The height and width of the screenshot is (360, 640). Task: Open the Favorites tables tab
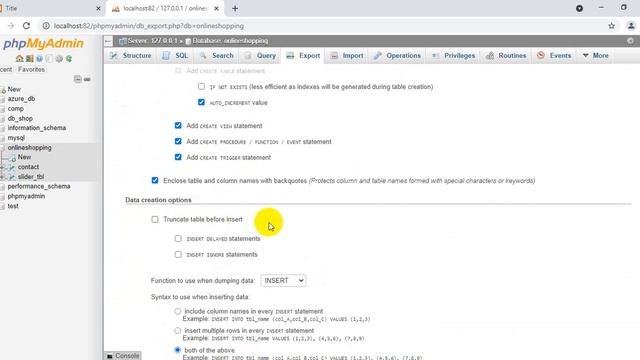(31, 69)
